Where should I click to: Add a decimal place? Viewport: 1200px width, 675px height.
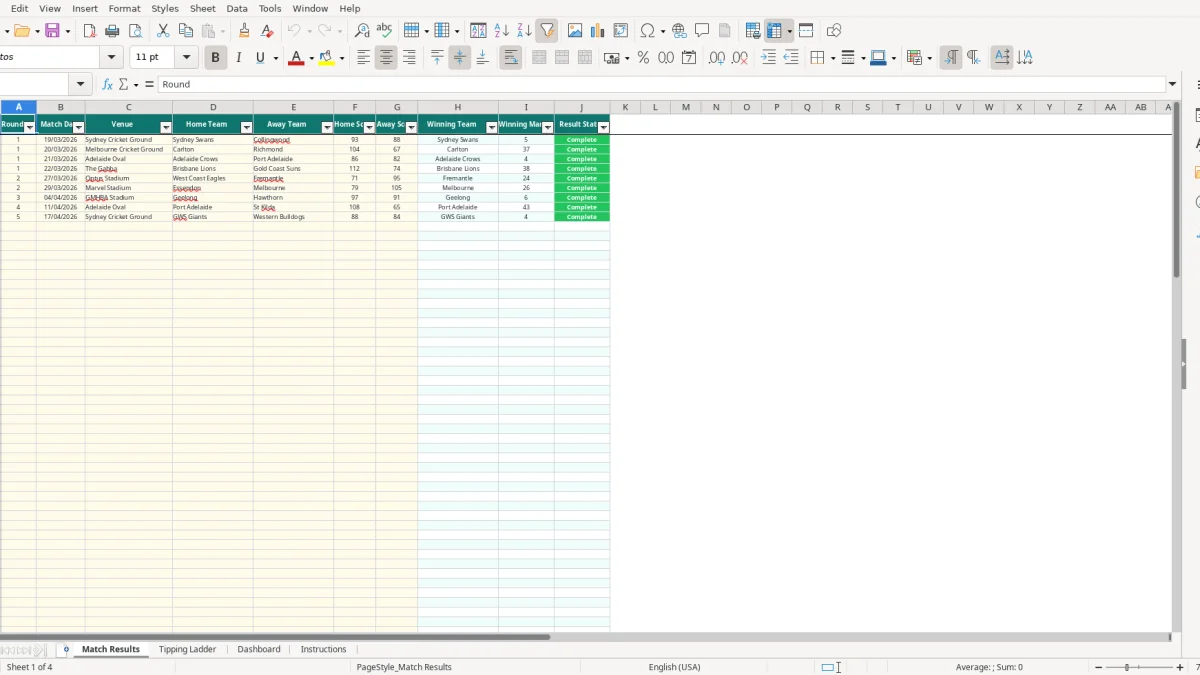pos(717,58)
